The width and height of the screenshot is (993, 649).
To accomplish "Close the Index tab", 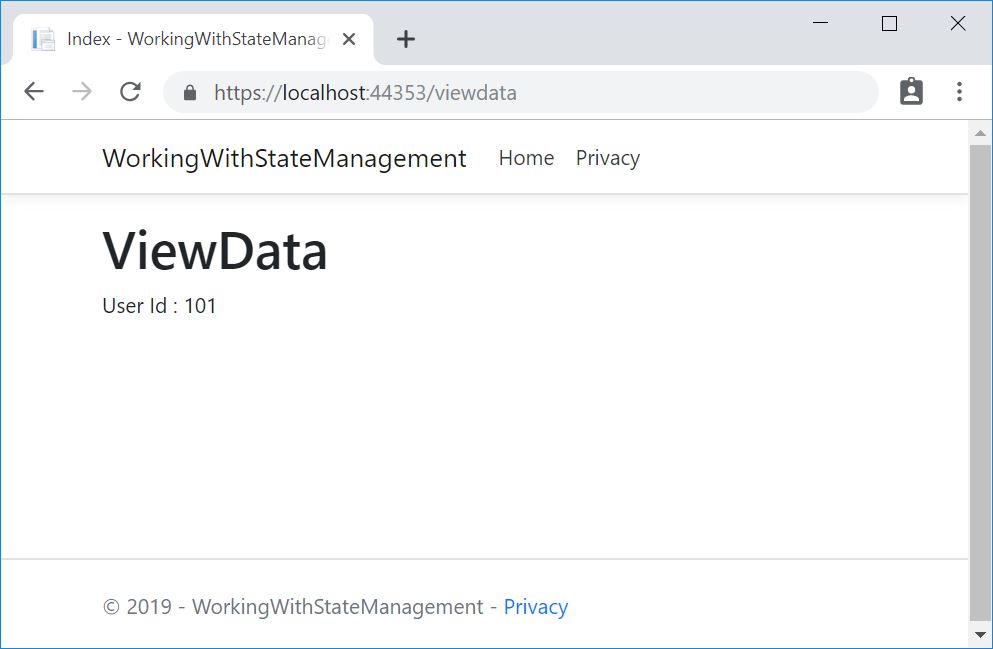I will (x=349, y=39).
